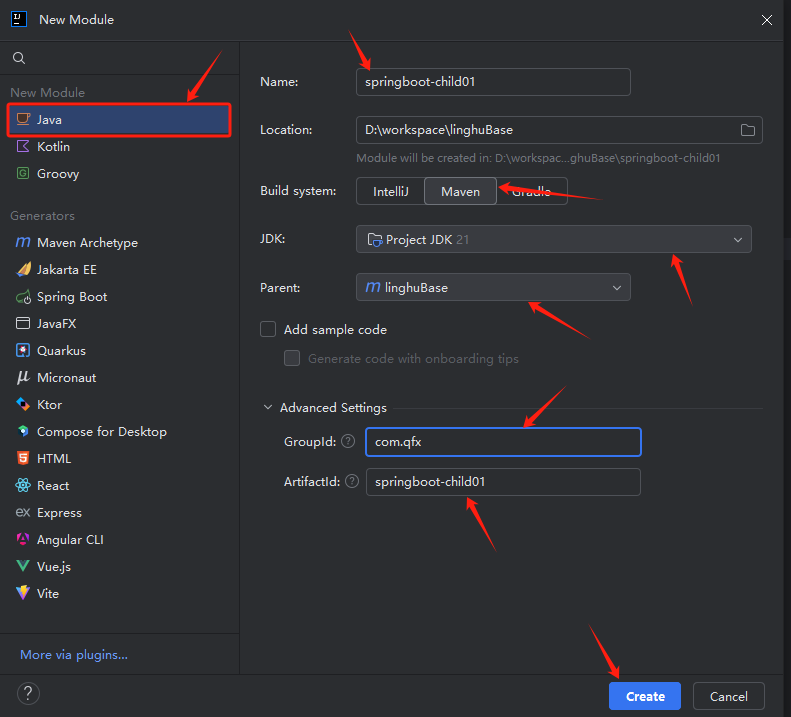
Task: Switch build system to IntelliJ
Action: 390,191
